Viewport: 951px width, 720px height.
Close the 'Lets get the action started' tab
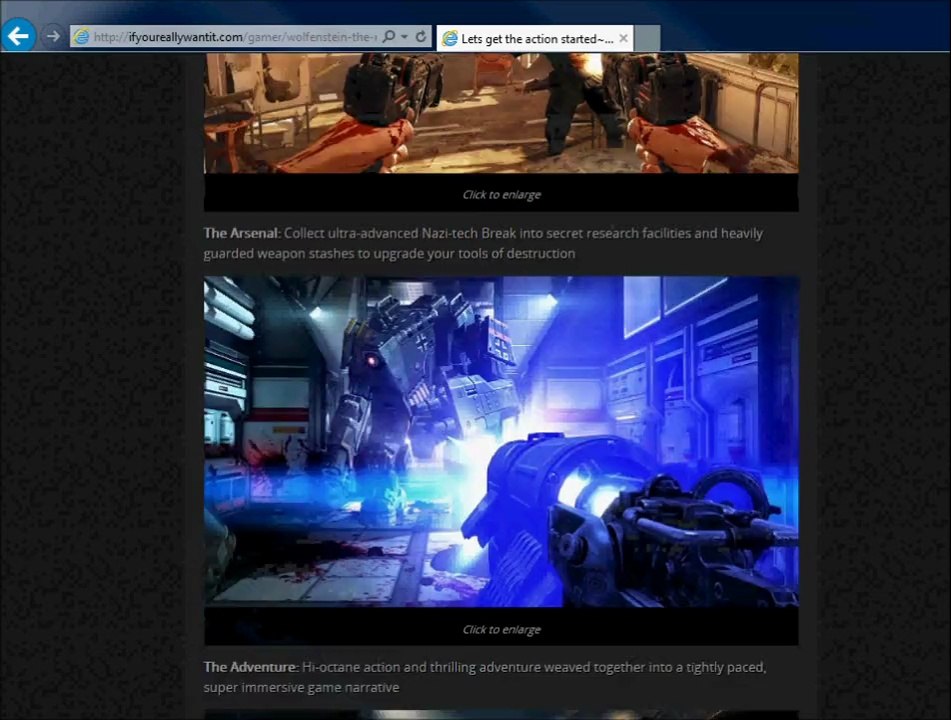pyautogui.click(x=623, y=38)
